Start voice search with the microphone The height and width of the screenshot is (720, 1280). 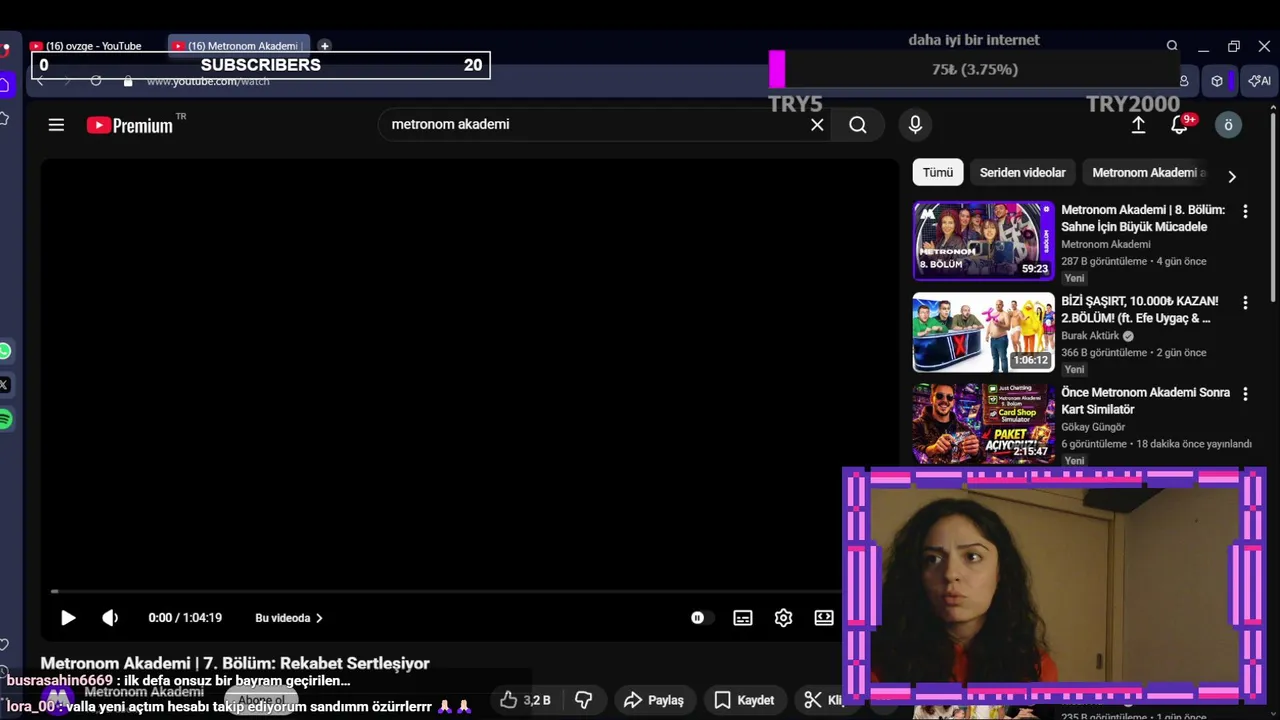pyautogui.click(x=915, y=125)
